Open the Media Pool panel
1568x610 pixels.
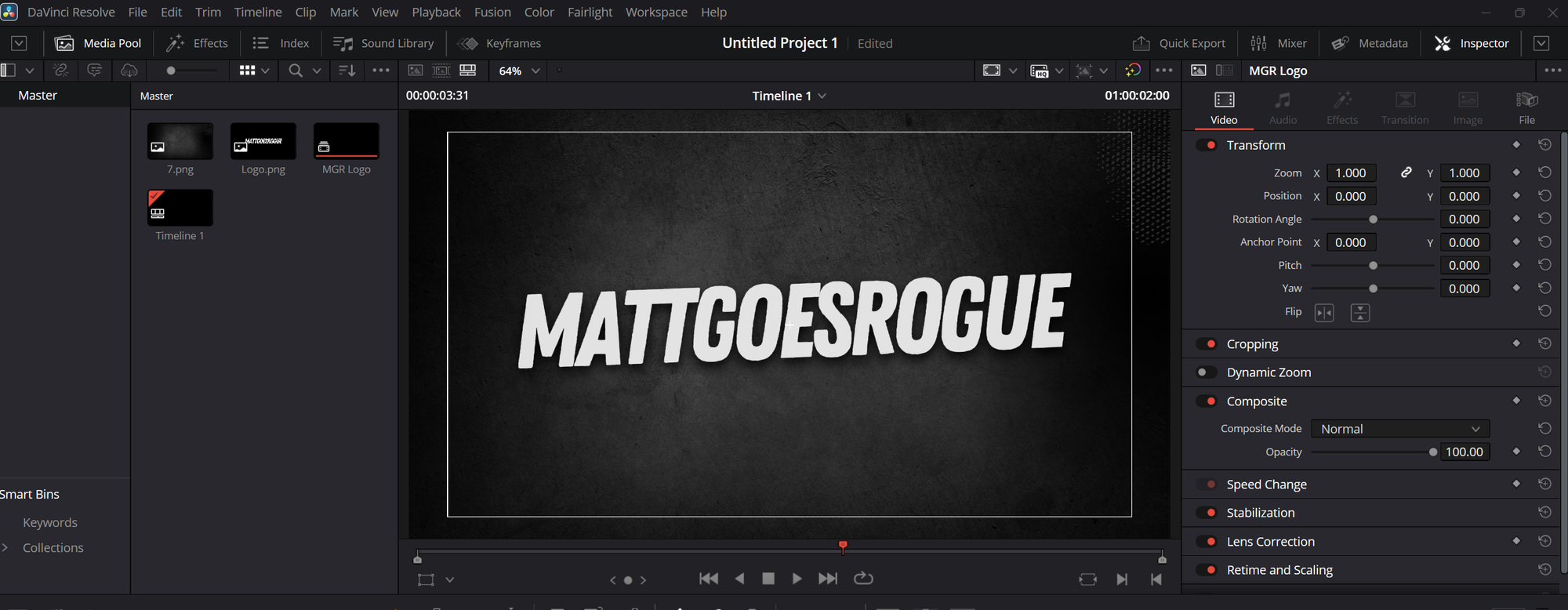98,43
